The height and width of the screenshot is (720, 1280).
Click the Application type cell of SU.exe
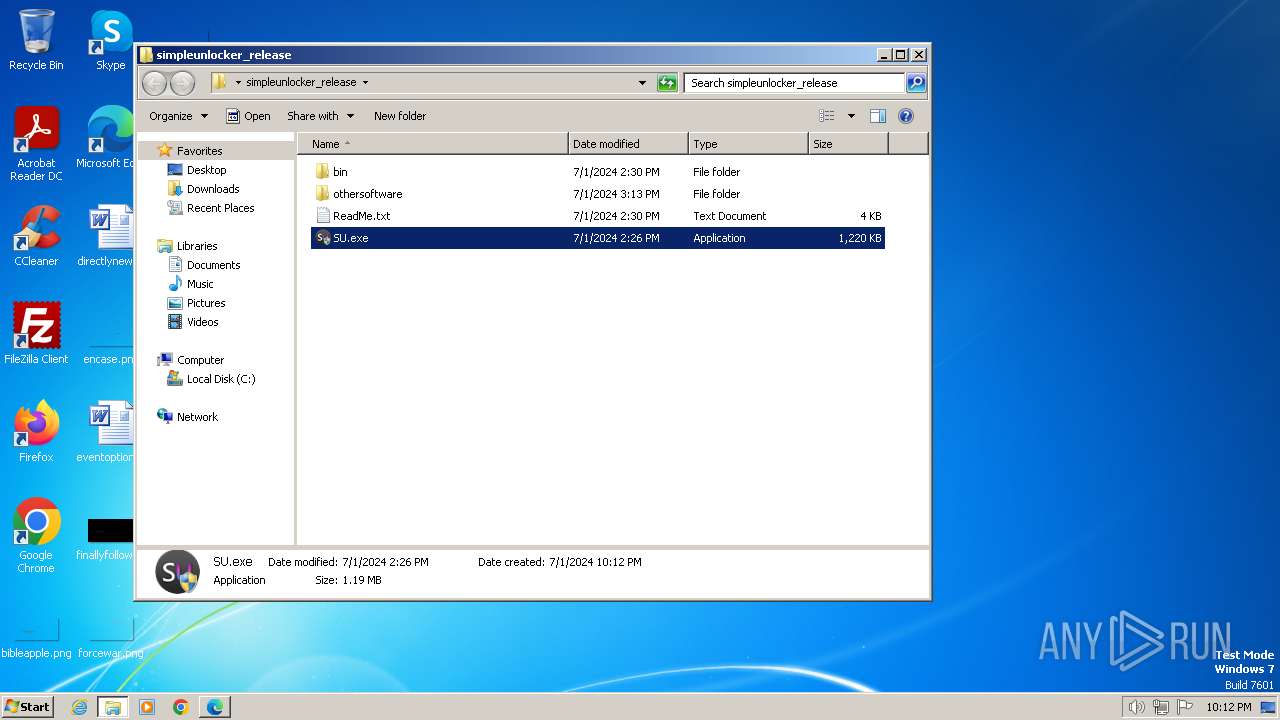719,238
